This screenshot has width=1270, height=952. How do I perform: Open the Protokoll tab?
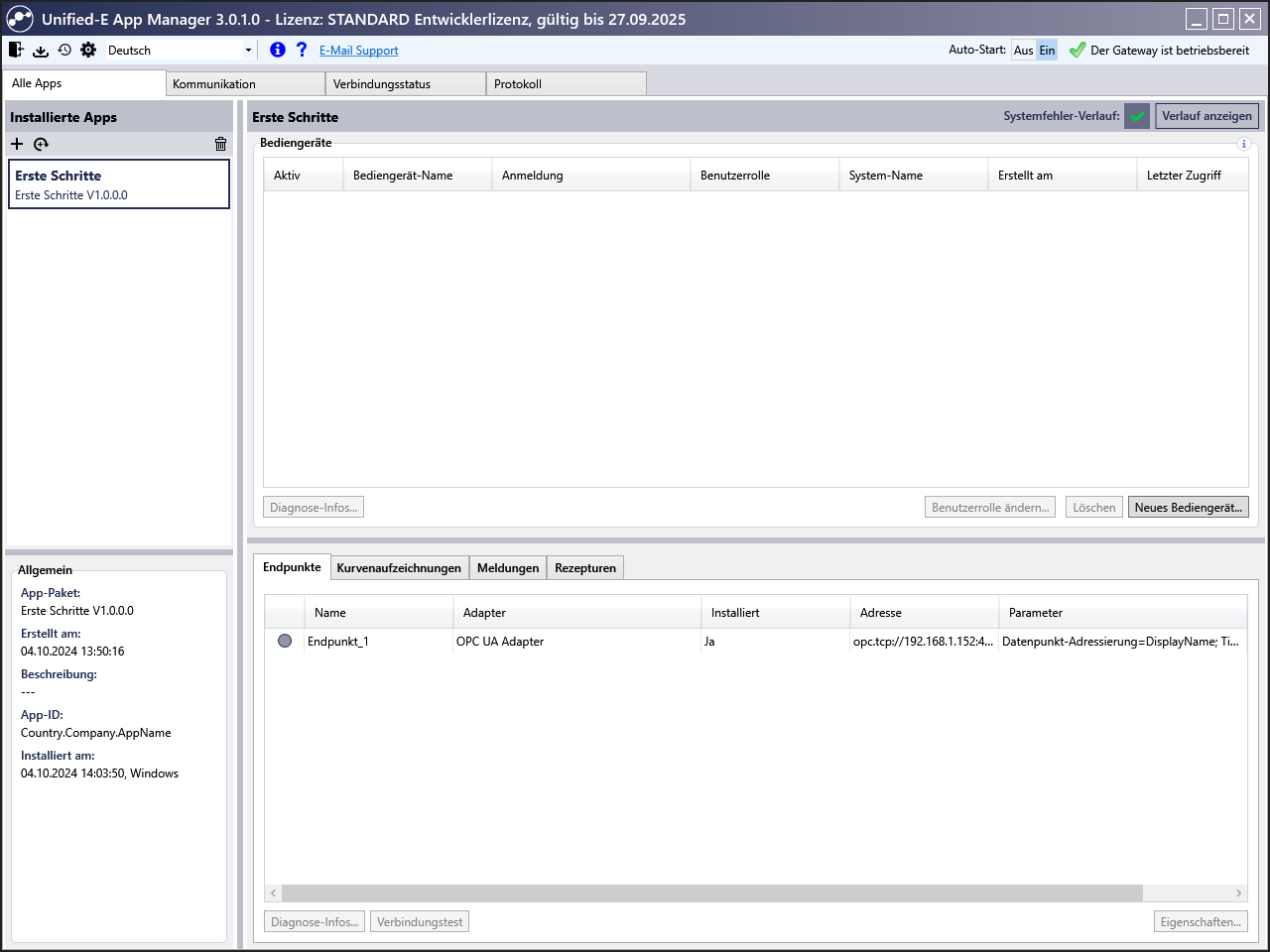tap(567, 84)
